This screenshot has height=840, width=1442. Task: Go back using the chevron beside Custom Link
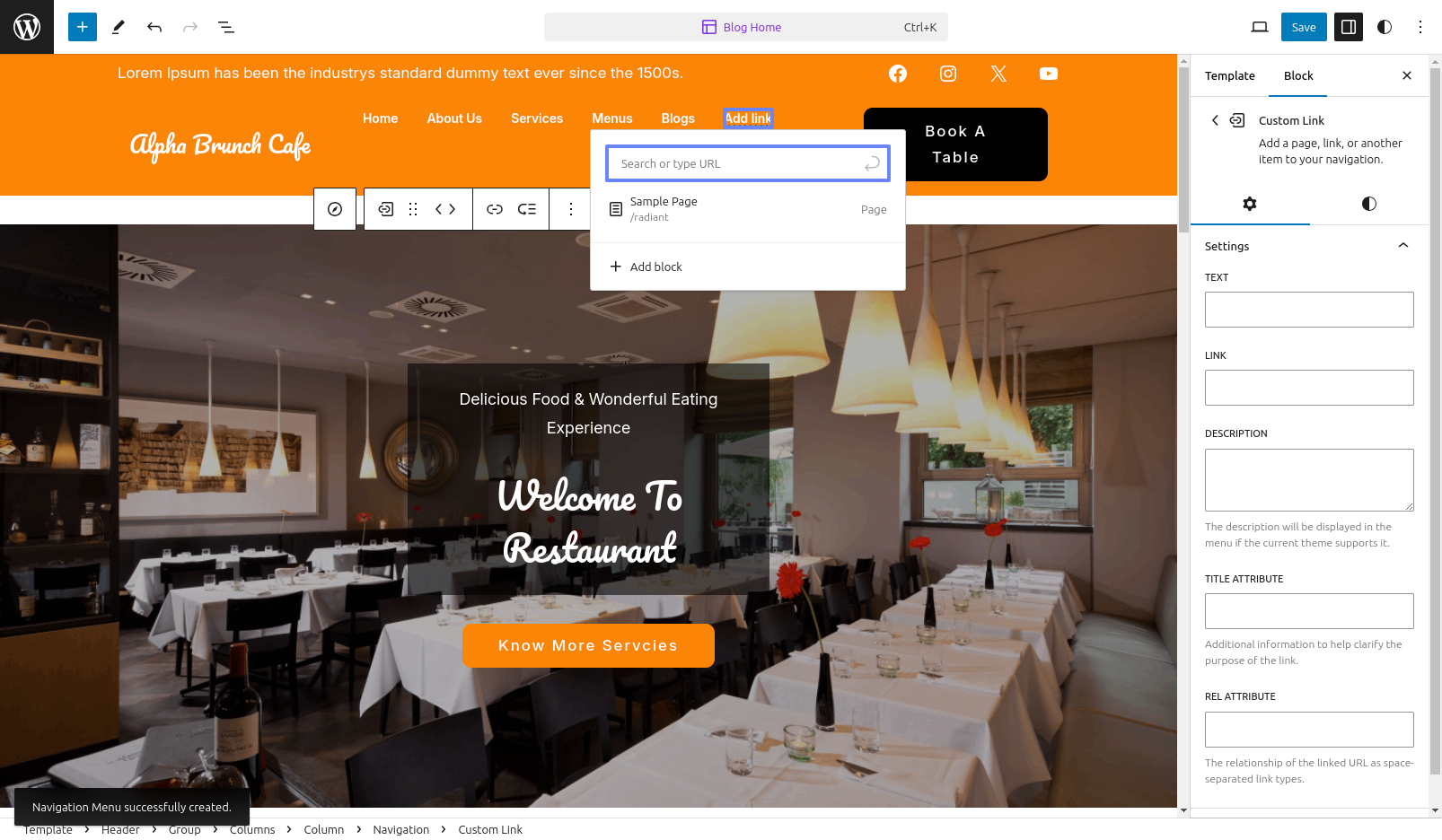(1215, 120)
